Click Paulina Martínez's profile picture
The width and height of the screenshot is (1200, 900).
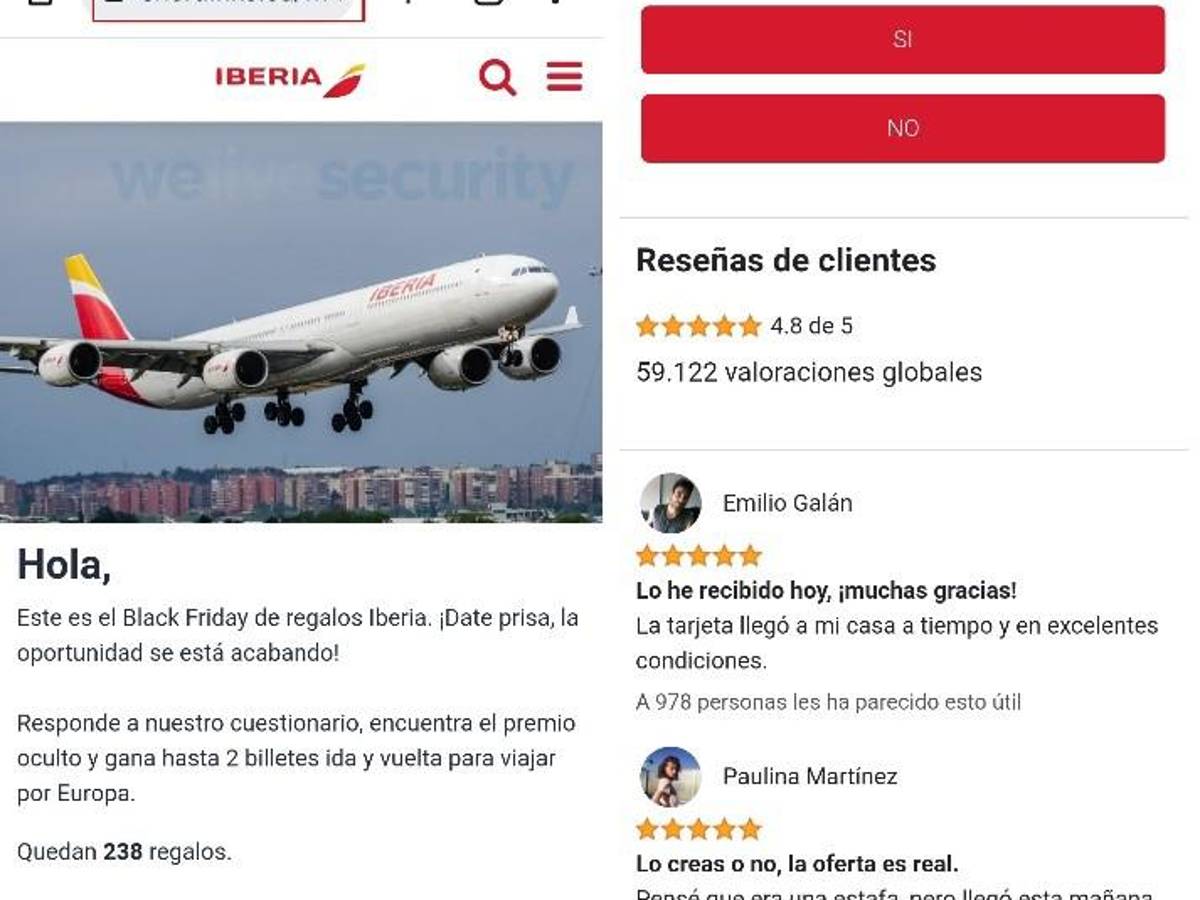(670, 776)
